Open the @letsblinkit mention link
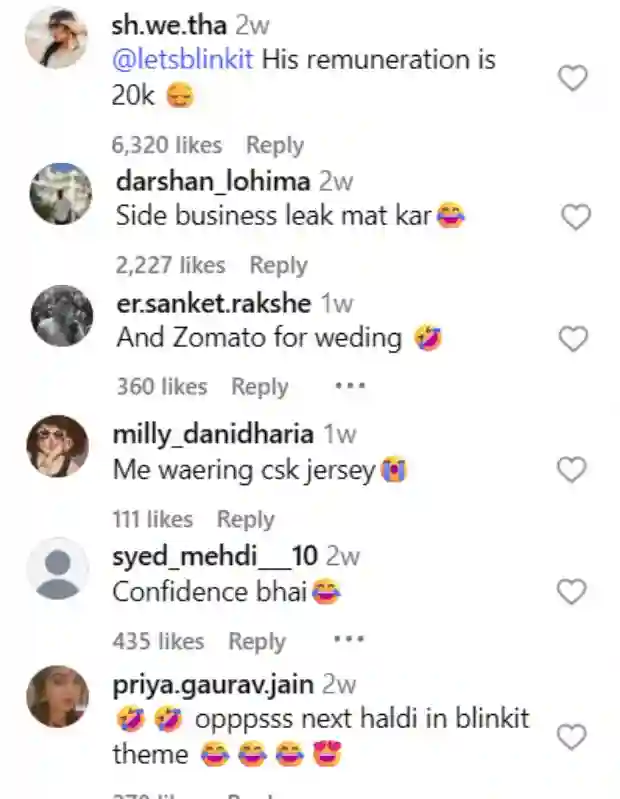This screenshot has width=620, height=799. point(185,59)
